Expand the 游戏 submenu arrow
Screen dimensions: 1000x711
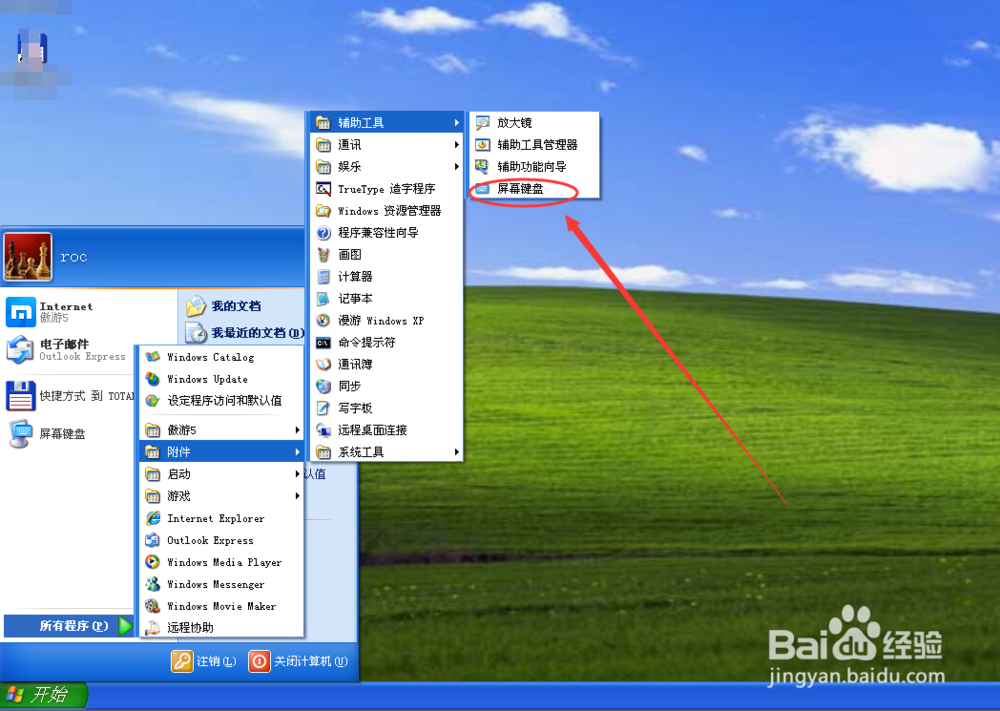click(297, 496)
